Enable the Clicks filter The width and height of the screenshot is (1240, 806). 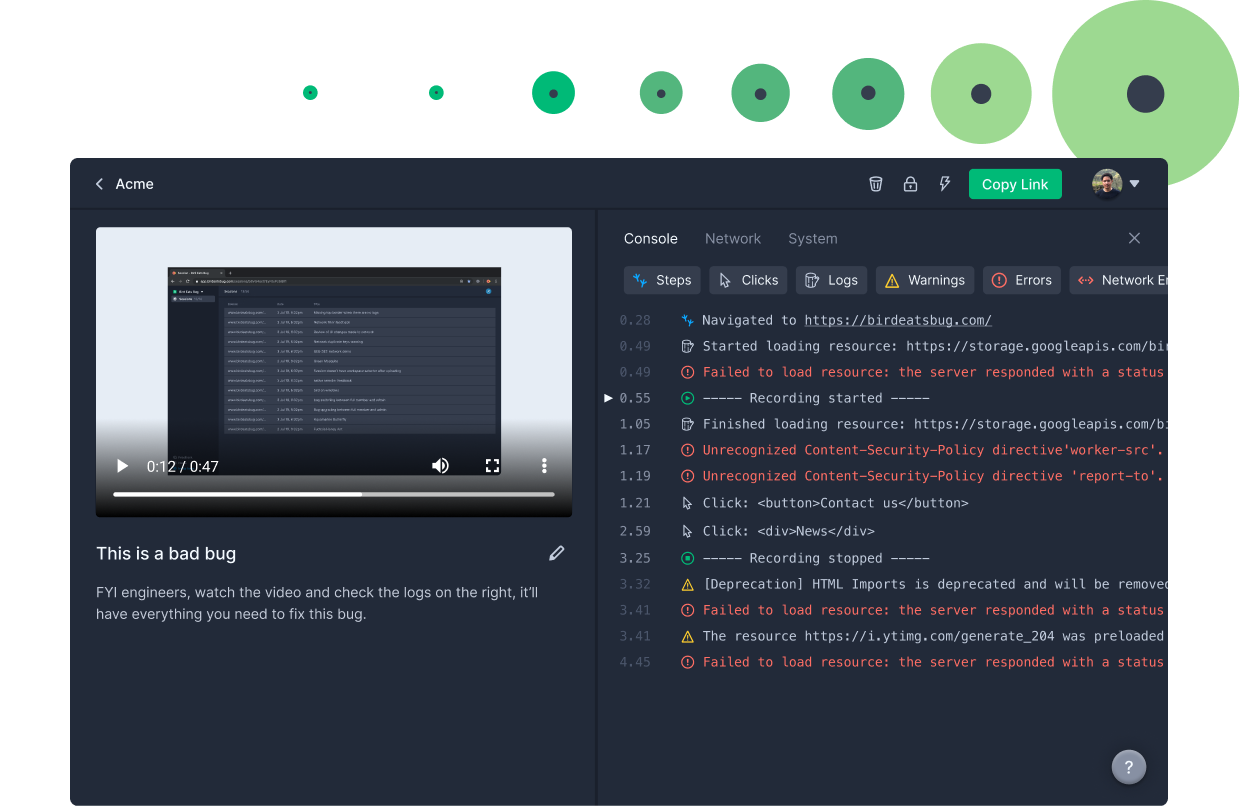[x=747, y=280]
